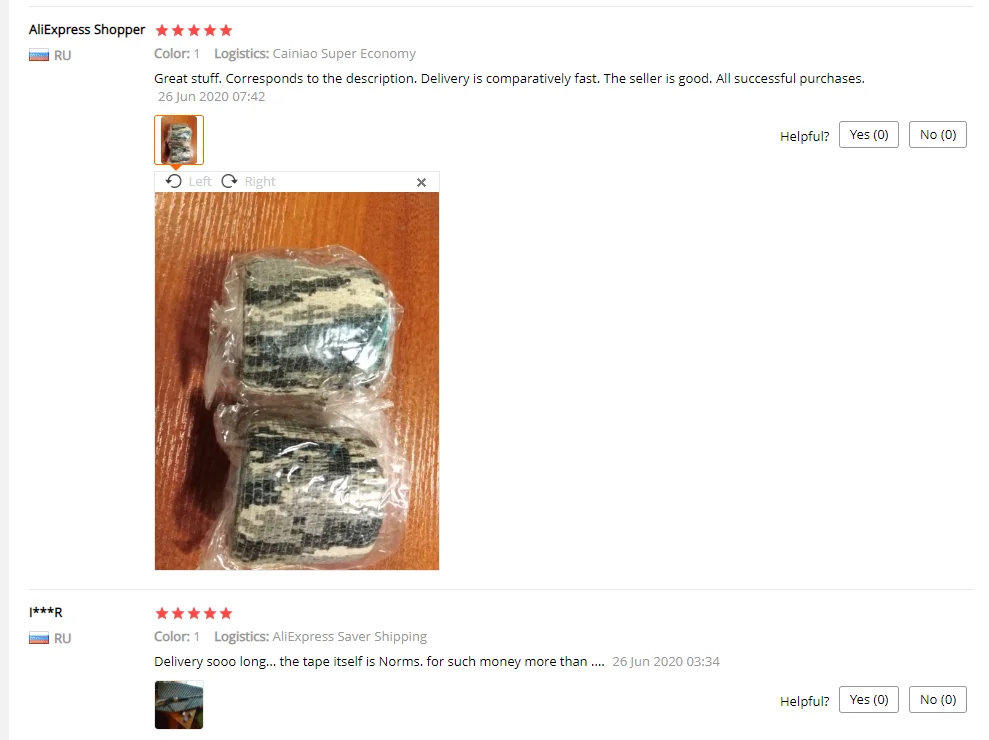Click Russian flag icon beside I***R
The image size is (989, 740).
pyautogui.click(x=38, y=638)
